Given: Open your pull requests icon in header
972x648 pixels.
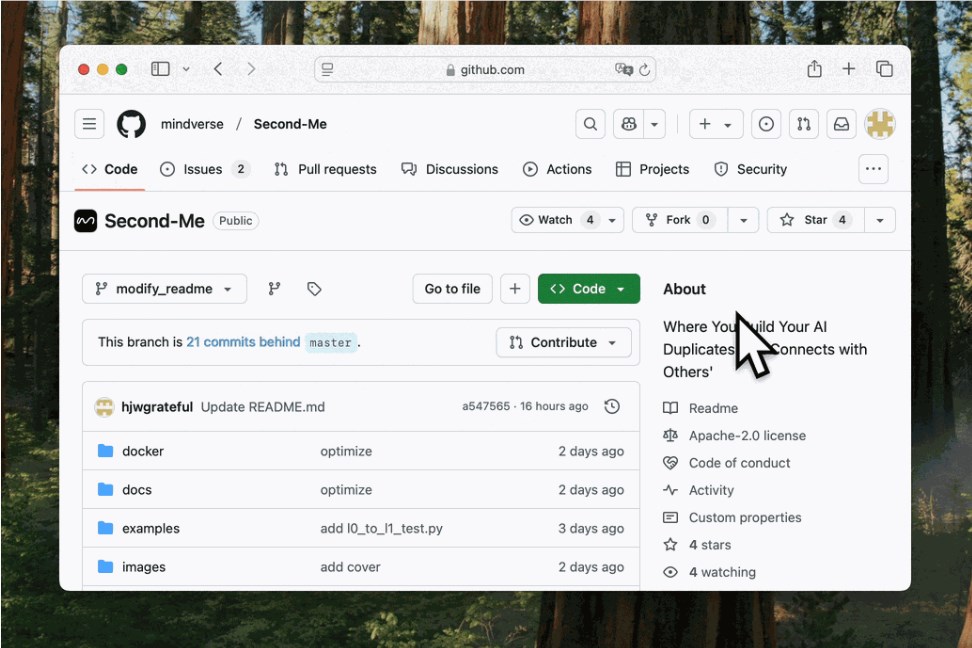Looking at the screenshot, I should (804, 124).
